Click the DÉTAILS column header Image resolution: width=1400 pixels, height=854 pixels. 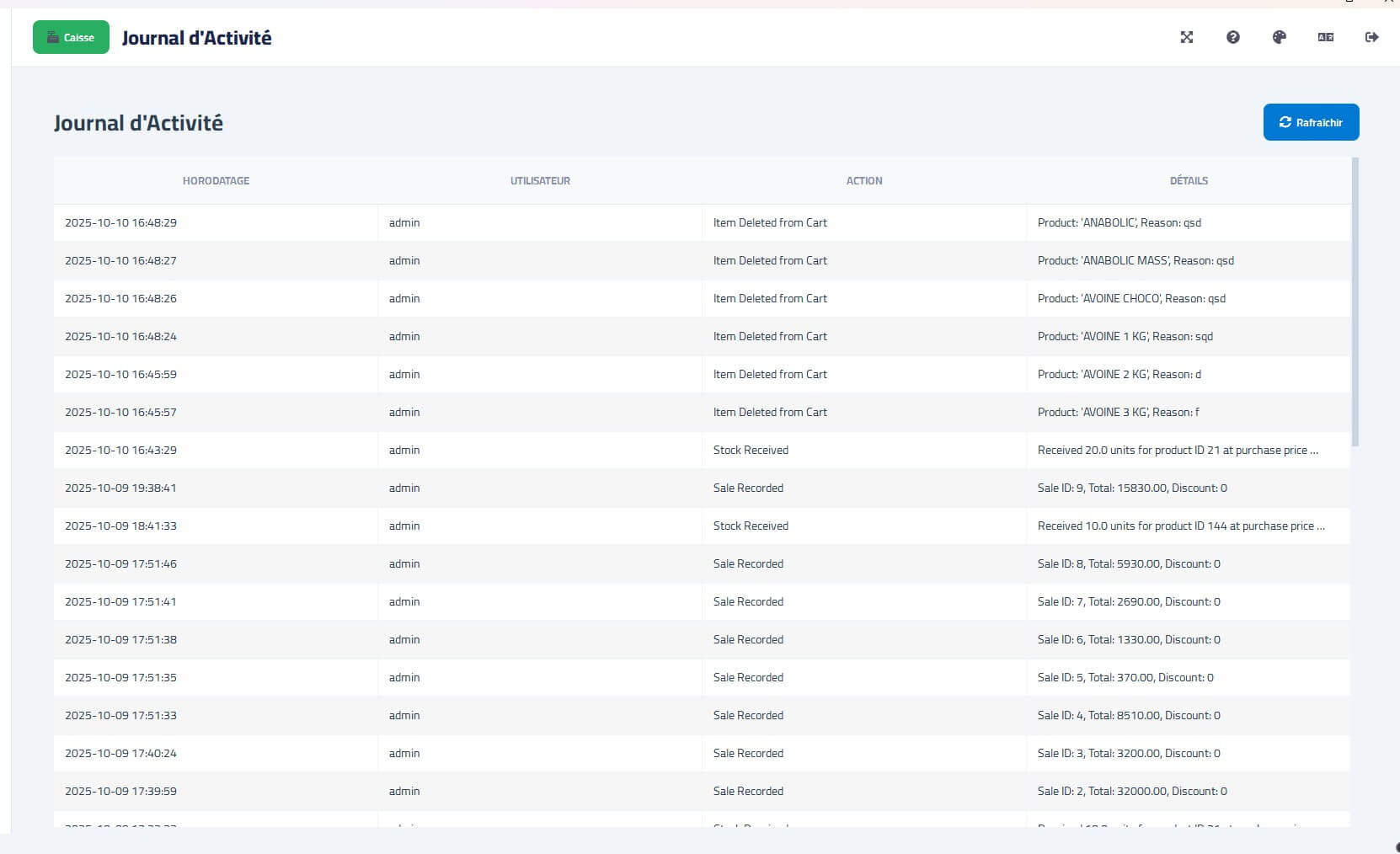(1189, 181)
